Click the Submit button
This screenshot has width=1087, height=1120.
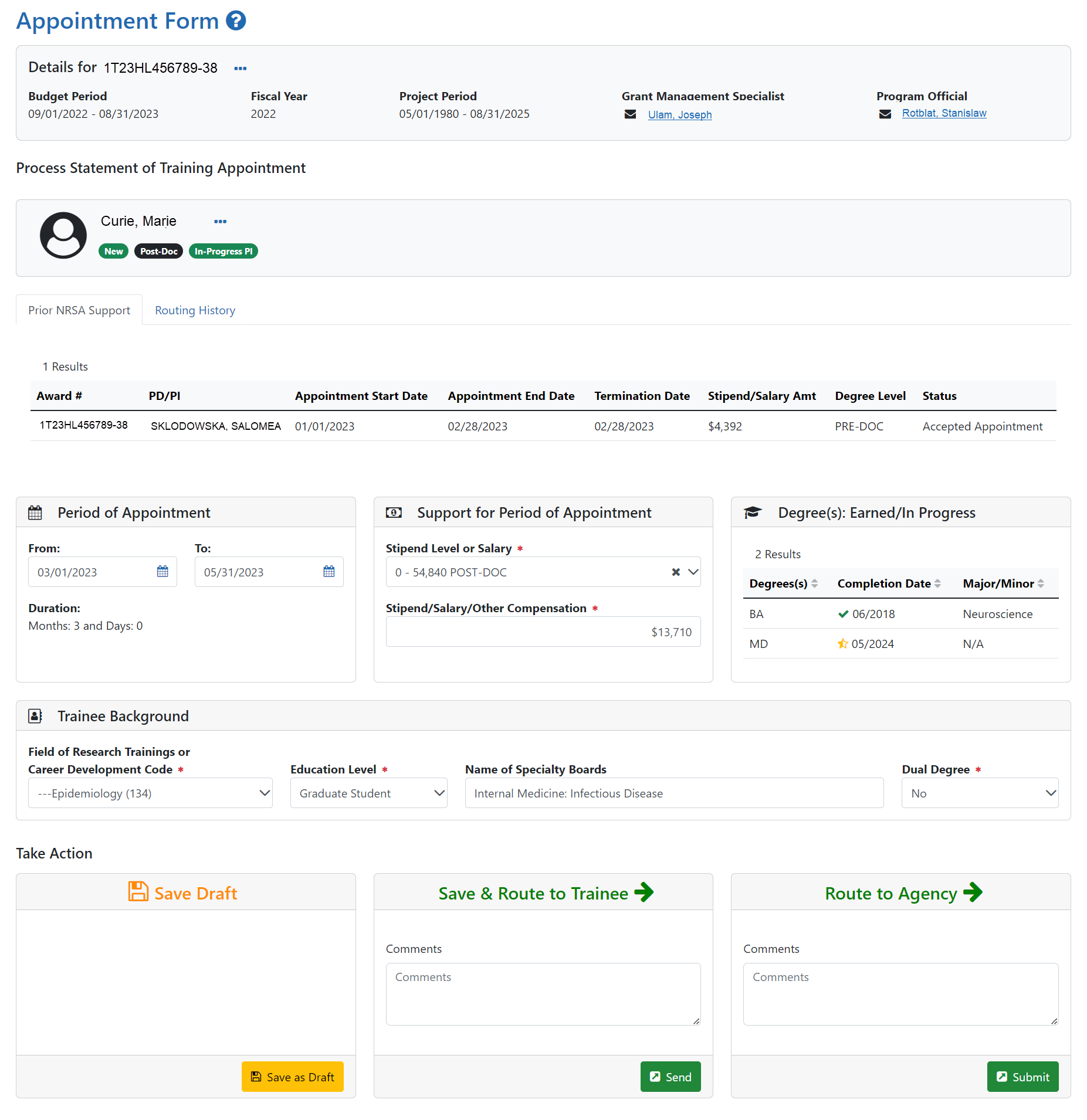coord(1022,1077)
